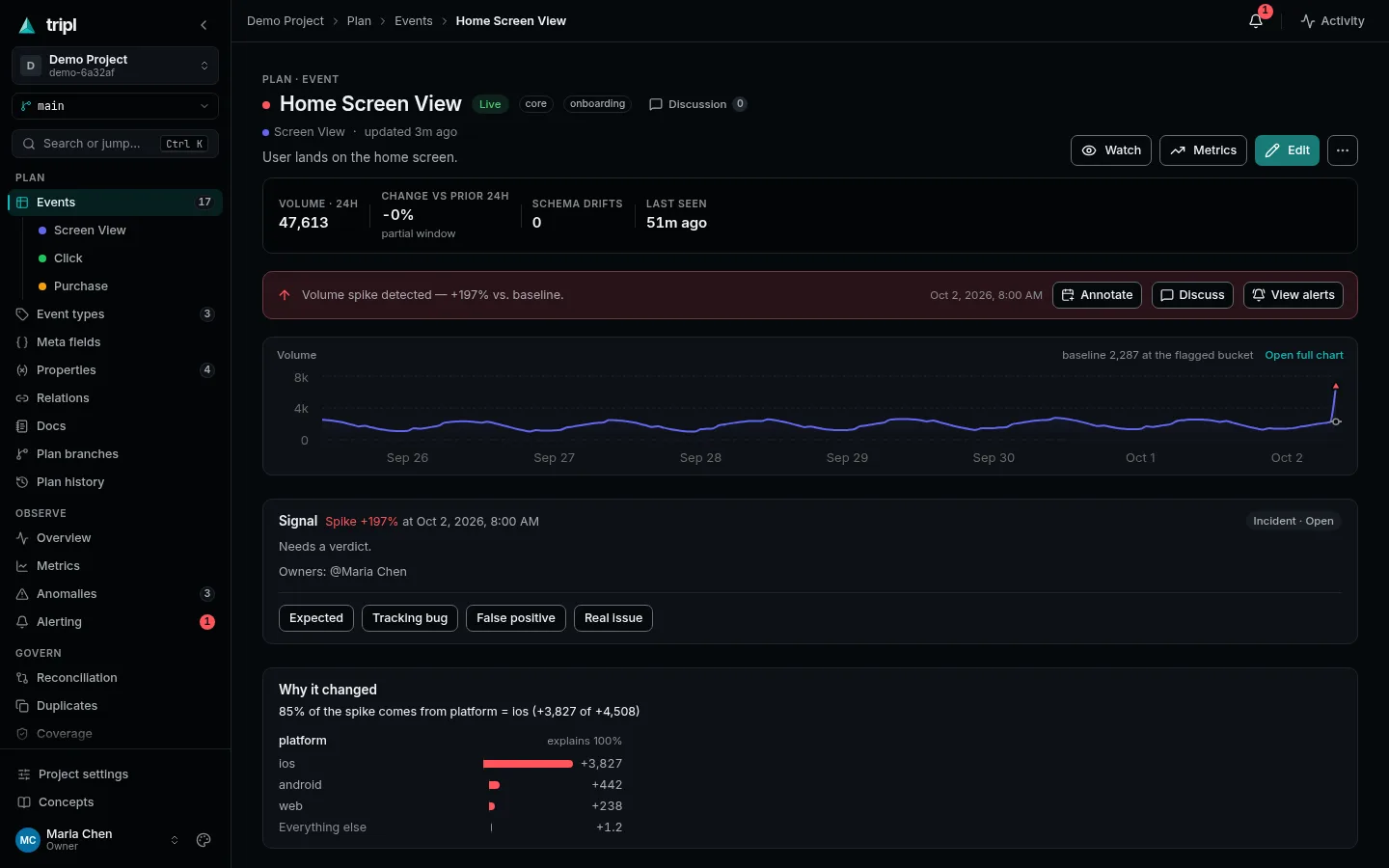This screenshot has width=1389, height=868.
Task: Click the tripl logo icon
Action: pos(27,25)
